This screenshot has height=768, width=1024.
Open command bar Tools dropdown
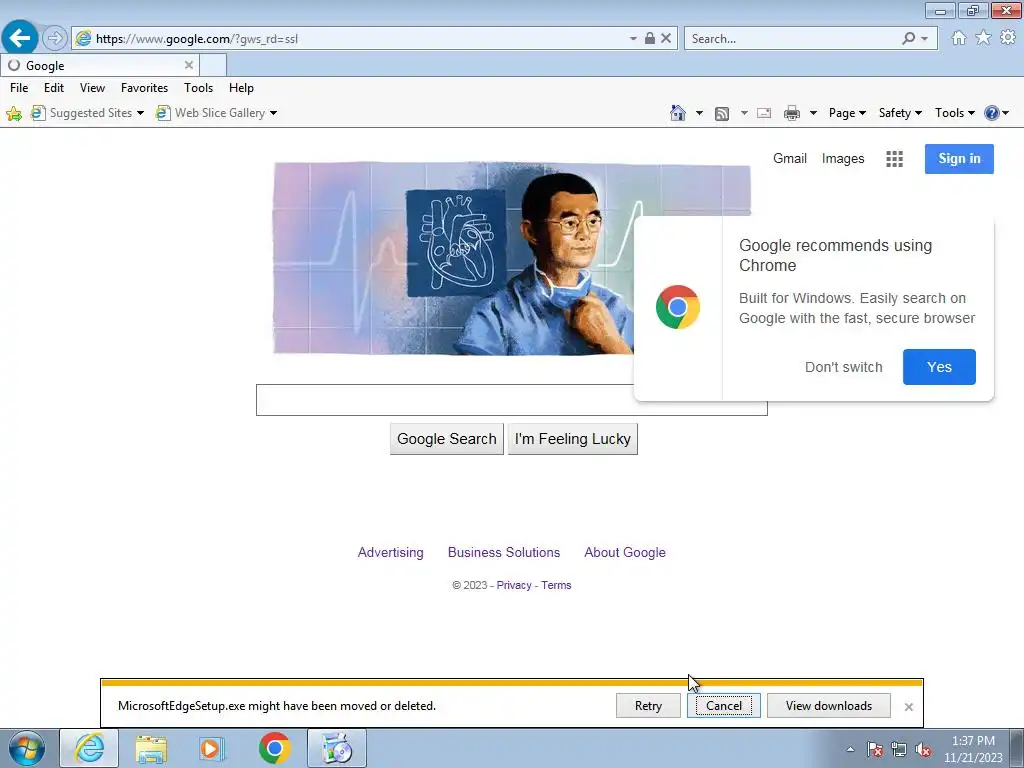pyautogui.click(x=954, y=113)
